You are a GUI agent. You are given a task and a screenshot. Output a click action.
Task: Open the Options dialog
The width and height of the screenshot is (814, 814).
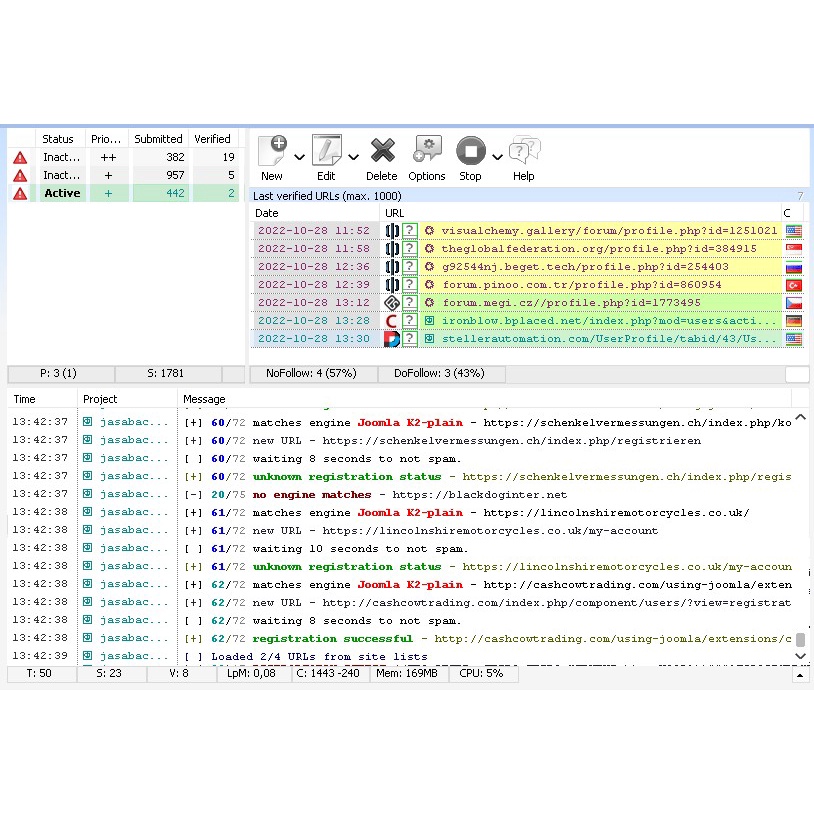click(x=427, y=148)
